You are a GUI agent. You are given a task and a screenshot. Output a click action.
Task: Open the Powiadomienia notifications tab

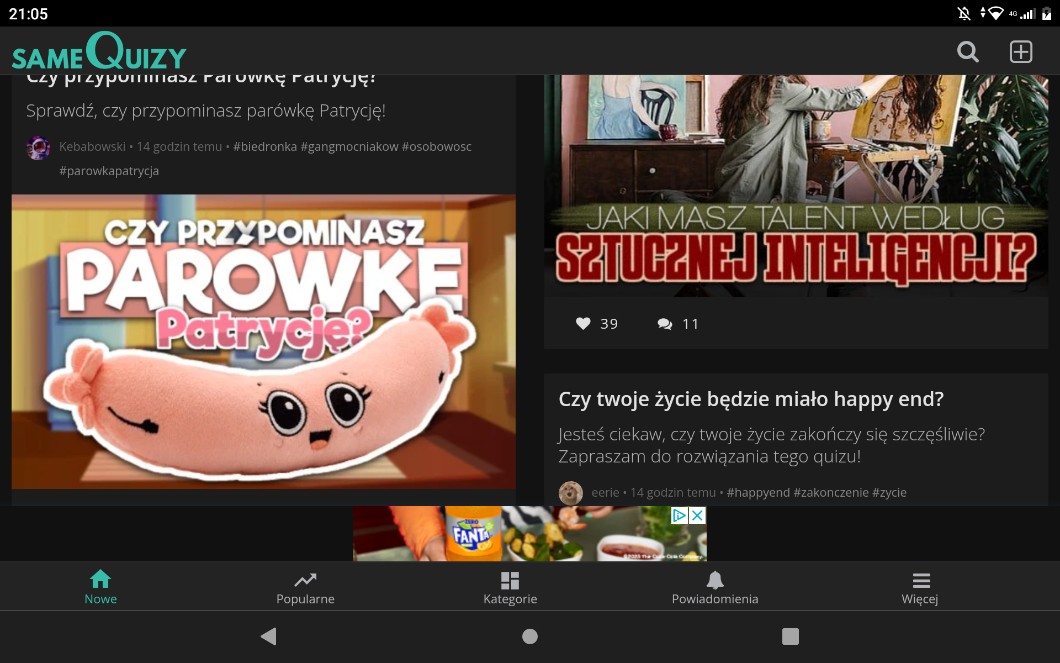(x=715, y=587)
